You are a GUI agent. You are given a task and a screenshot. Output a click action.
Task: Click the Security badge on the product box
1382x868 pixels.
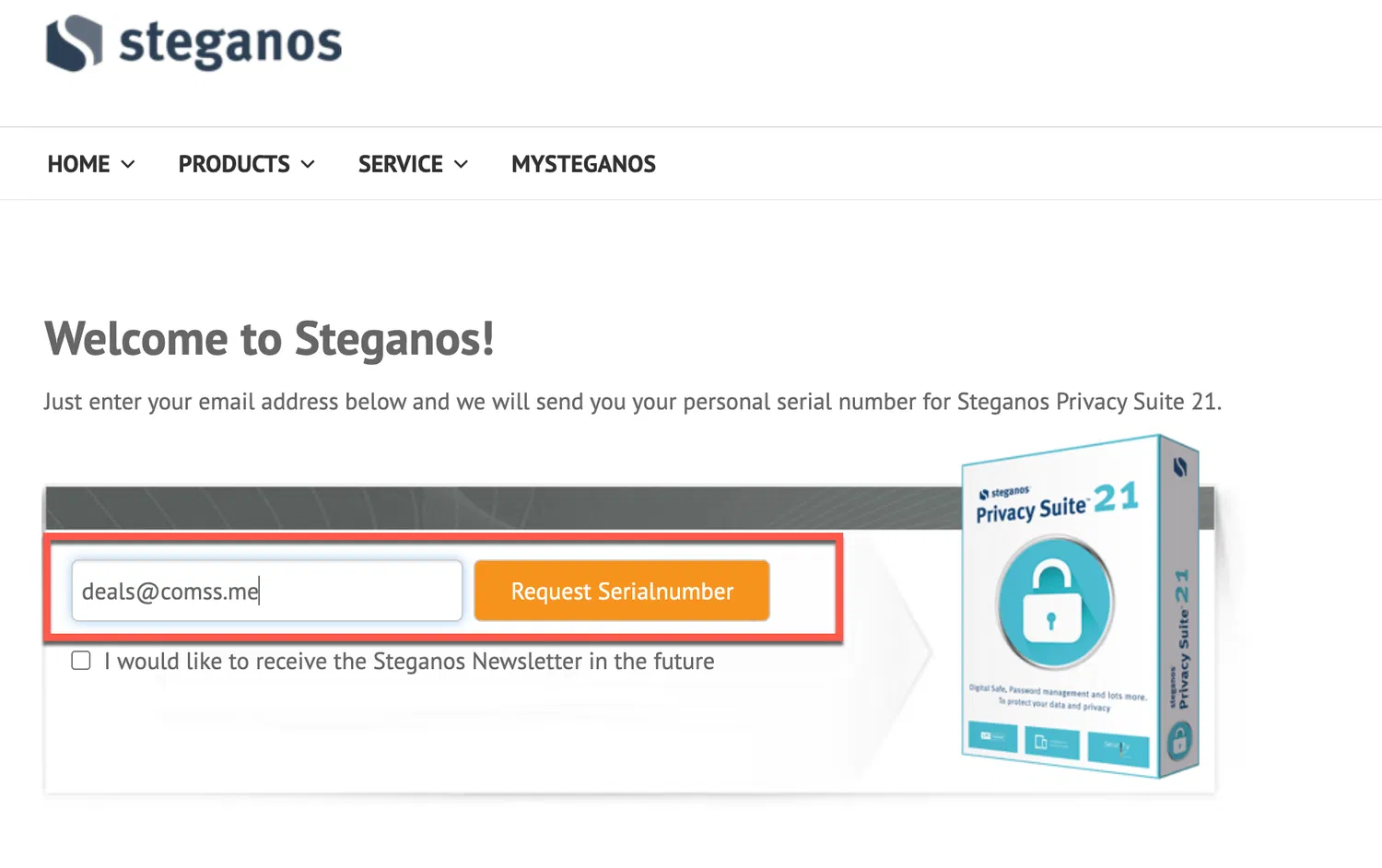click(1118, 745)
